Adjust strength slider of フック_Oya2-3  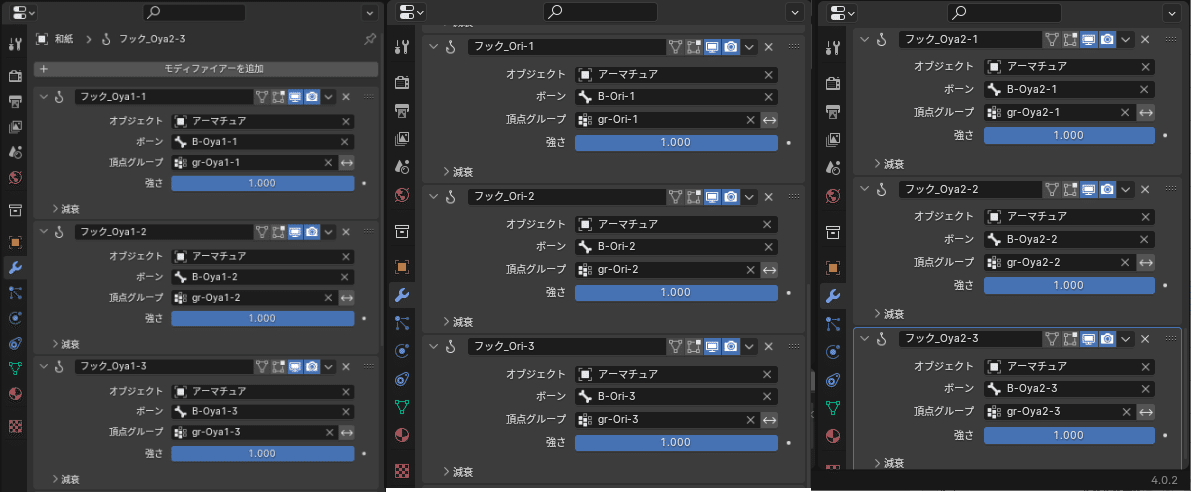(x=1069, y=435)
